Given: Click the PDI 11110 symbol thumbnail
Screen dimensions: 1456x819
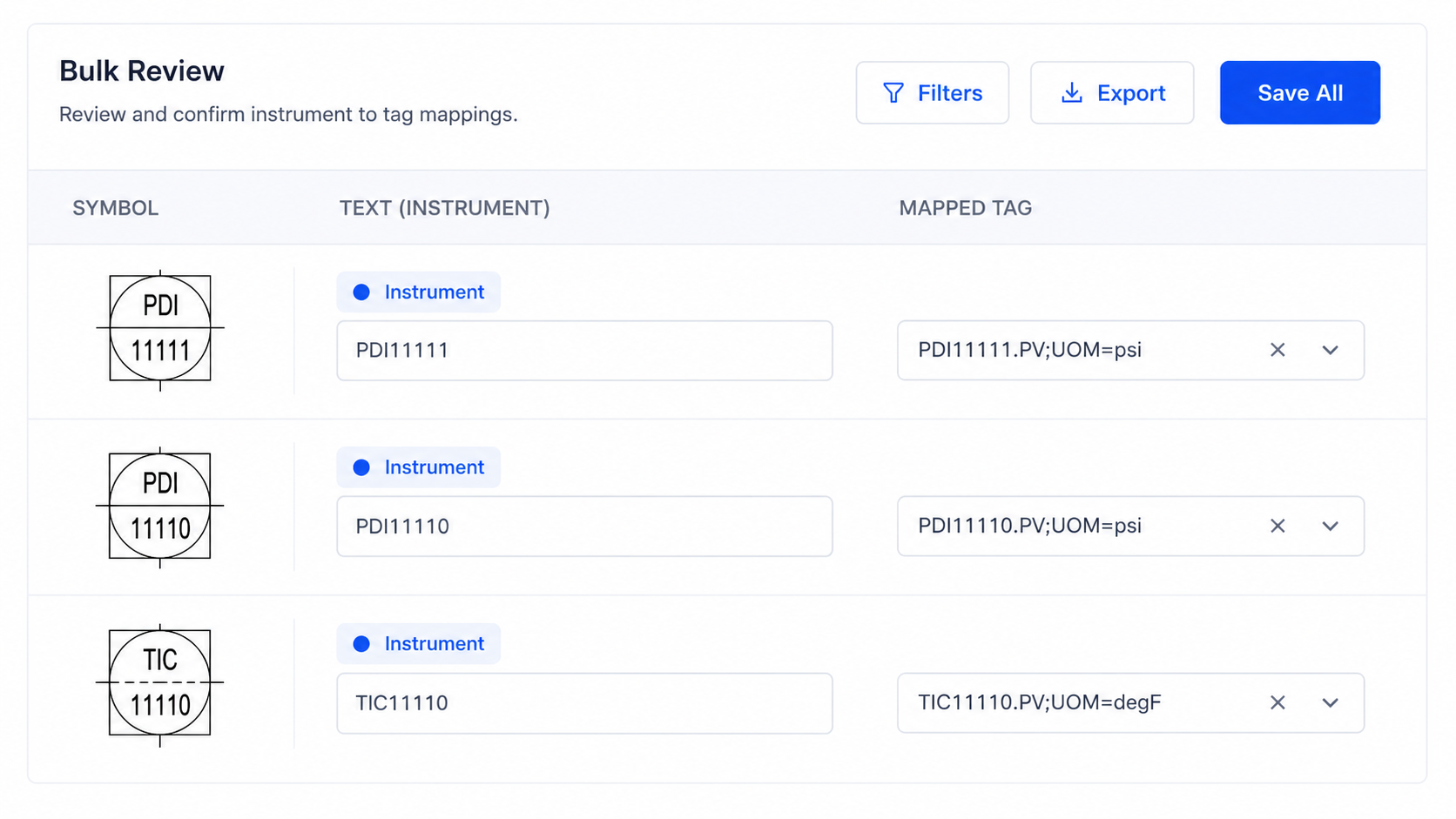Looking at the screenshot, I should point(160,507).
